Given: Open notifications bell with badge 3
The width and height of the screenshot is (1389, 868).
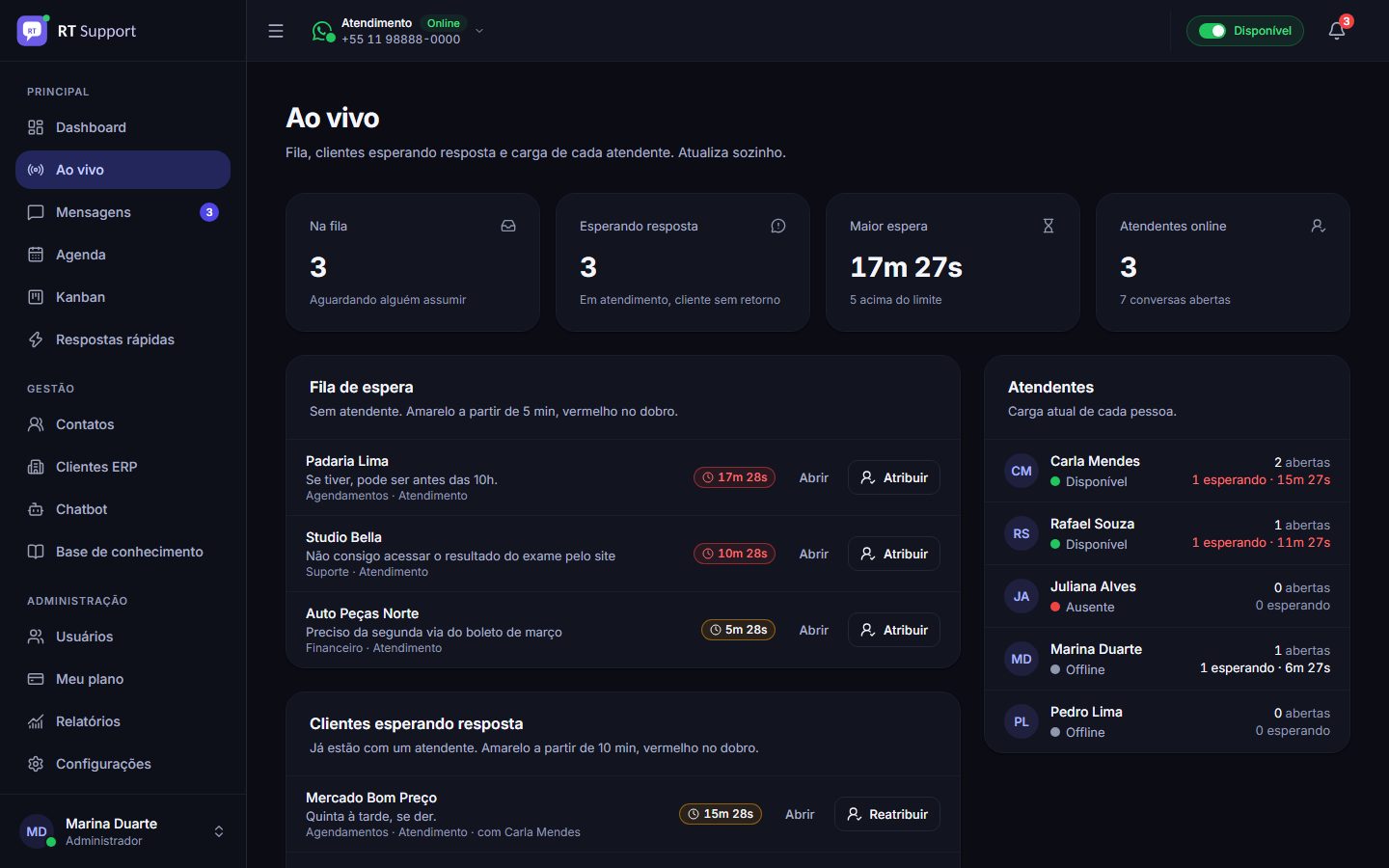Looking at the screenshot, I should (x=1337, y=31).
